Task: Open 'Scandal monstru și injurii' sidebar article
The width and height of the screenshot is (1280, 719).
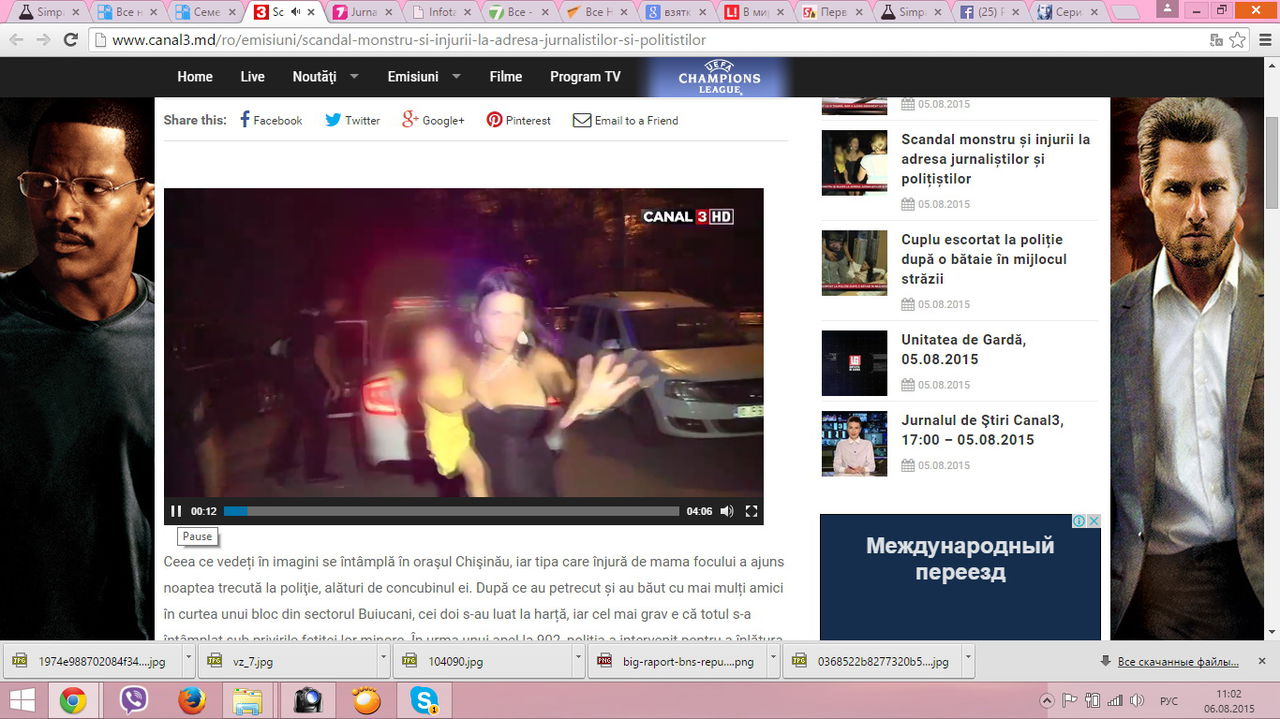Action: point(996,159)
